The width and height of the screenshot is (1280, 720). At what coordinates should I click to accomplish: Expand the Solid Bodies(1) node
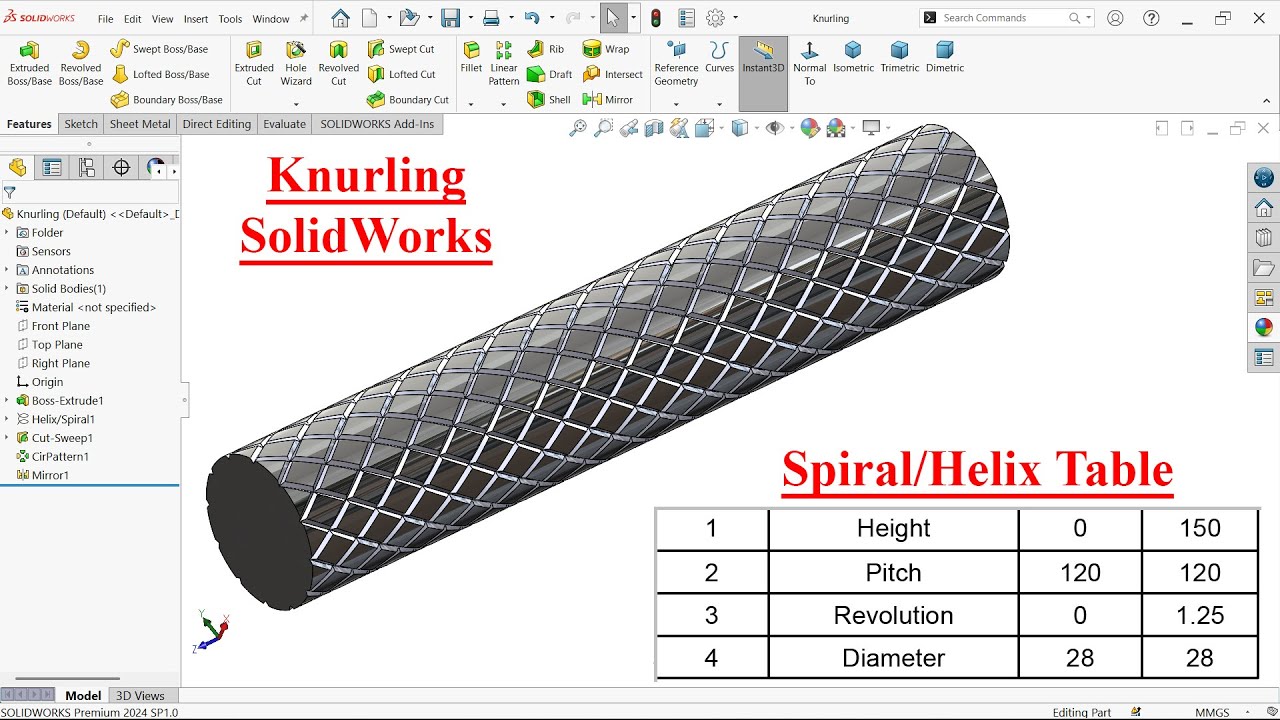(x=7, y=289)
